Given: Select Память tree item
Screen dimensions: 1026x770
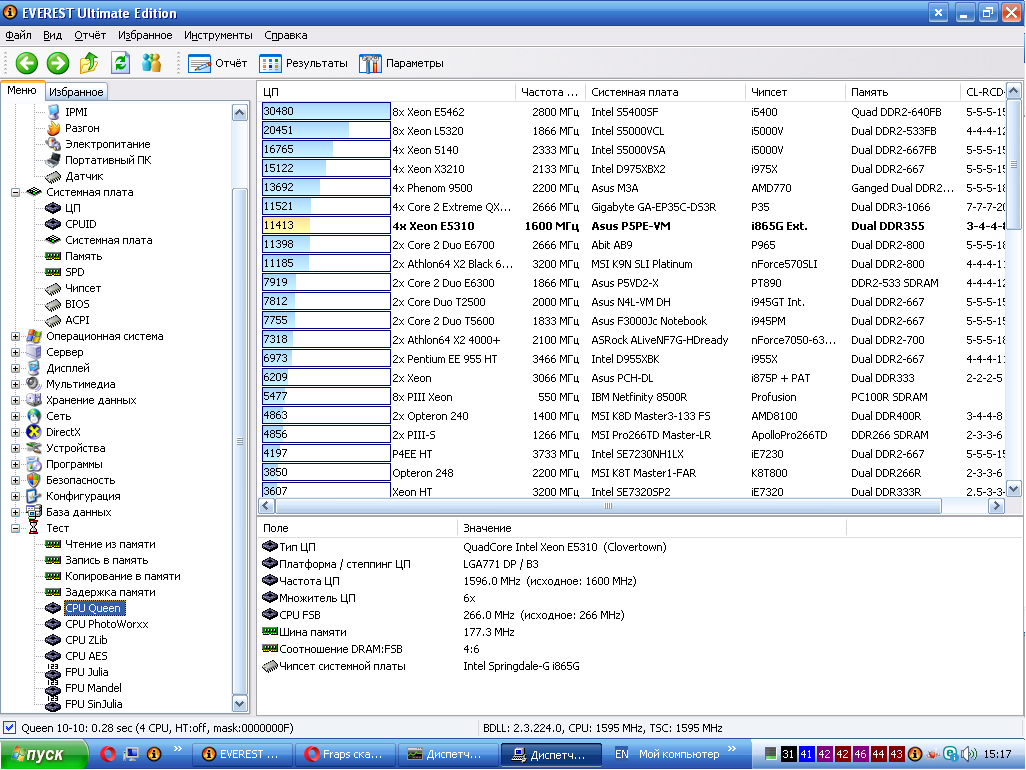Looking at the screenshot, I should pyautogui.click(x=83, y=256).
